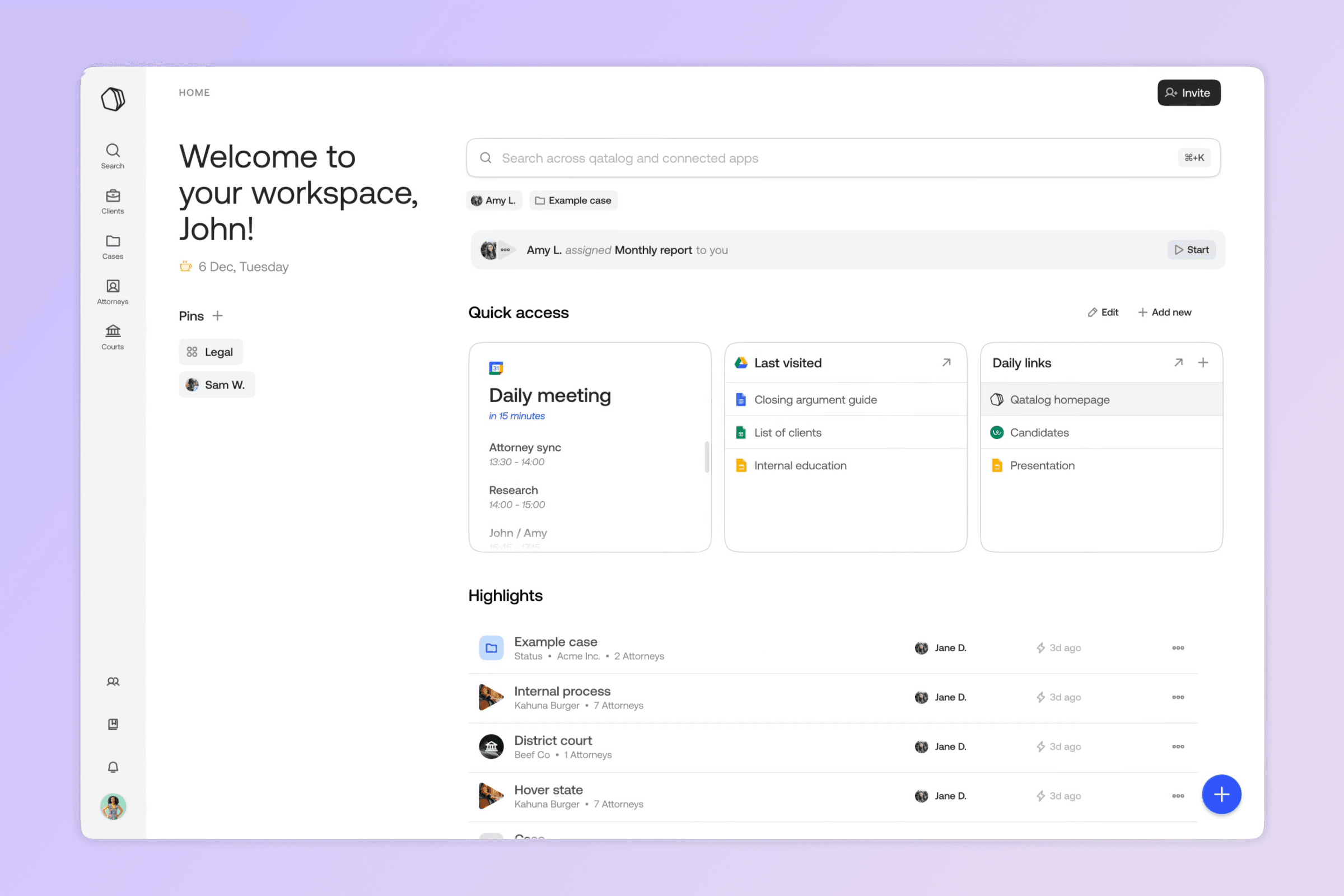Click the Bookmarks icon in sidebar
This screenshot has height=896, width=1344.
click(x=113, y=724)
